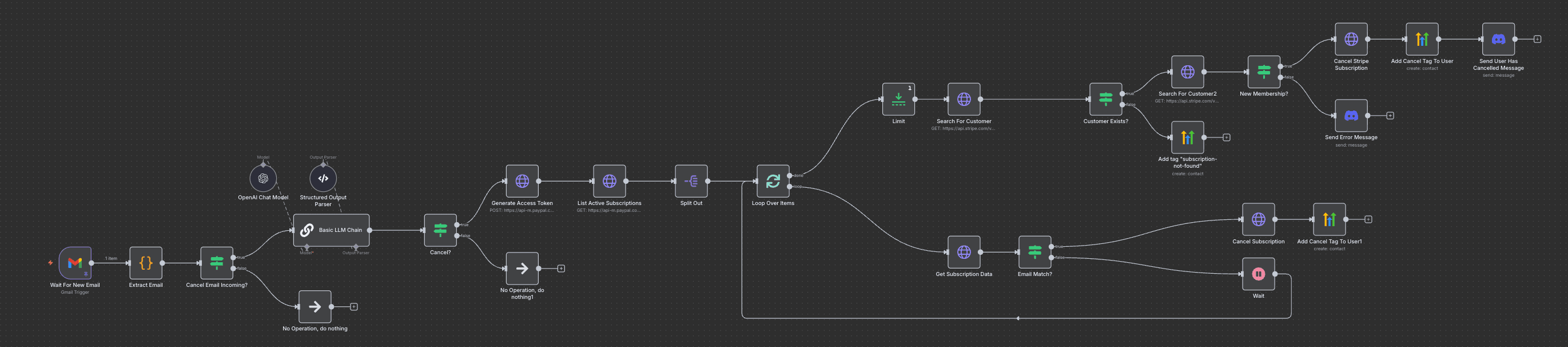Add node after Add Cancel Tag To User1

pyautogui.click(x=1368, y=219)
